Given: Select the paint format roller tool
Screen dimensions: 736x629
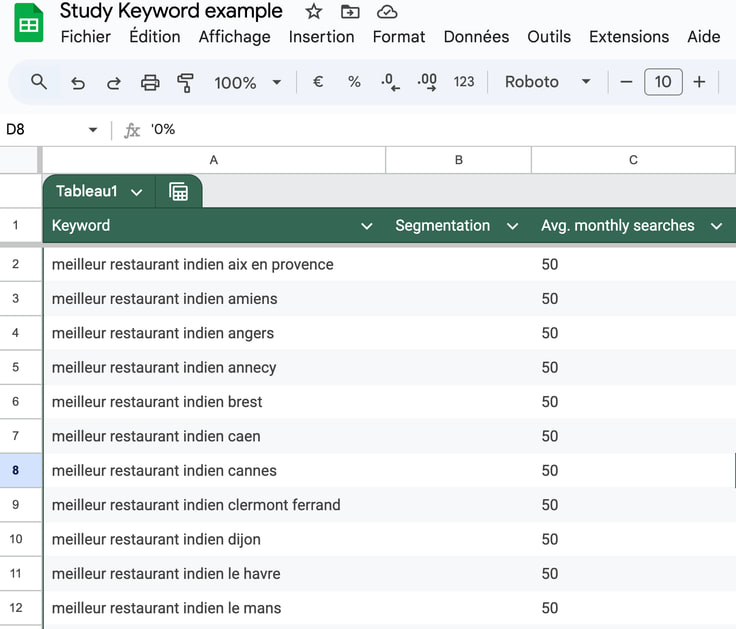Looking at the screenshot, I should coord(185,83).
